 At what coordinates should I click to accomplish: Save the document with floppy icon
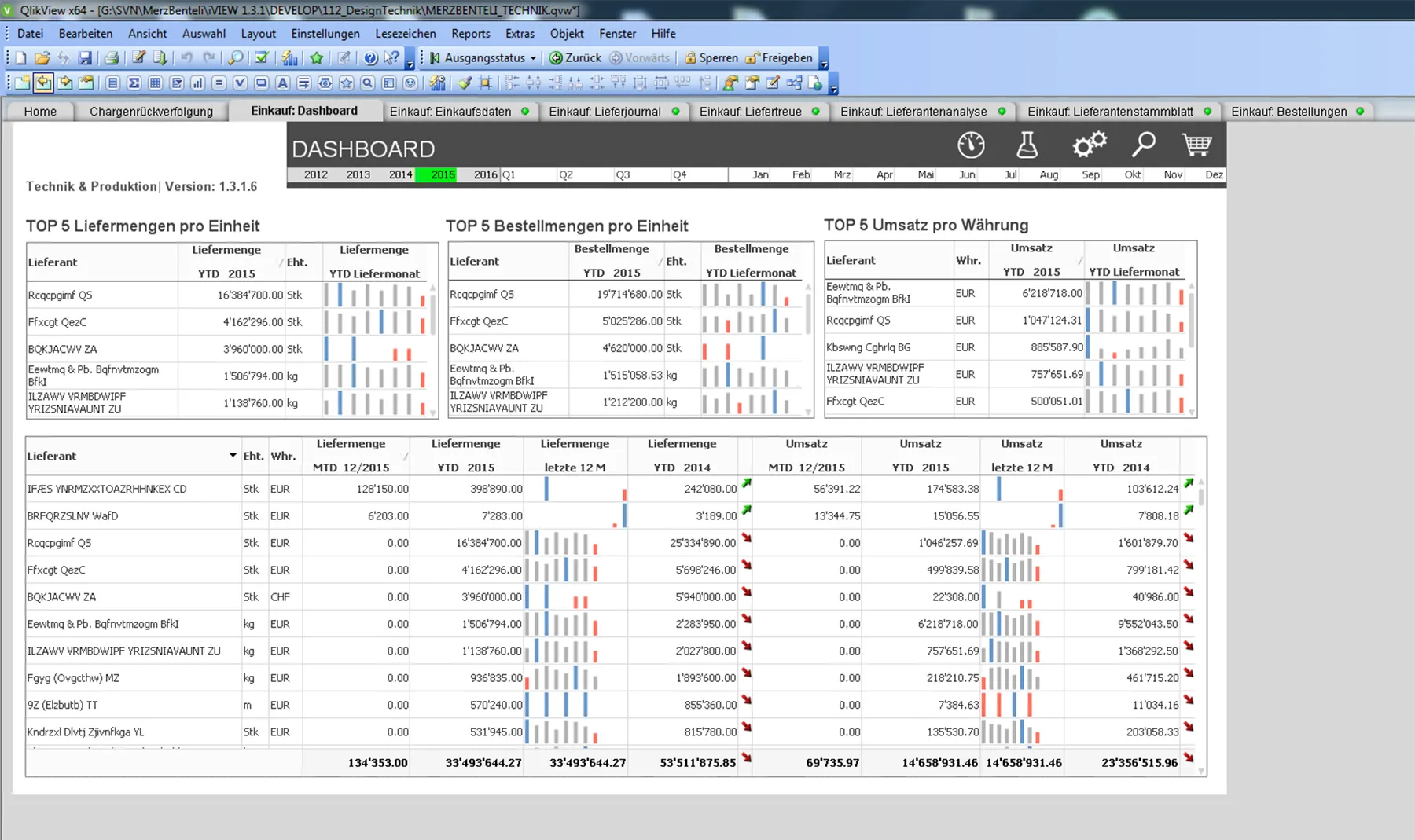point(85,58)
